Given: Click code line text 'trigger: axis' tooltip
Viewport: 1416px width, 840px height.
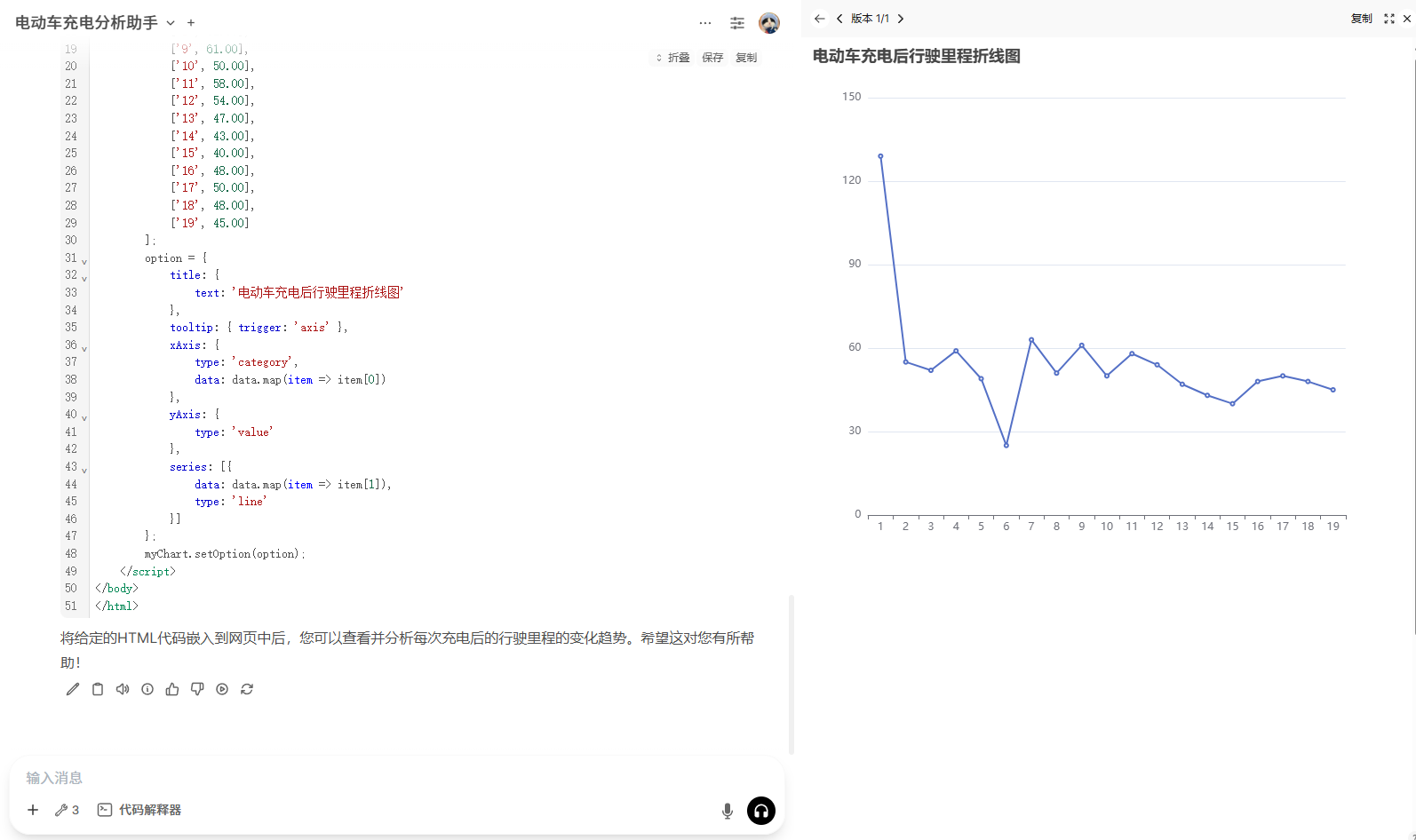Looking at the screenshot, I should pos(259,328).
